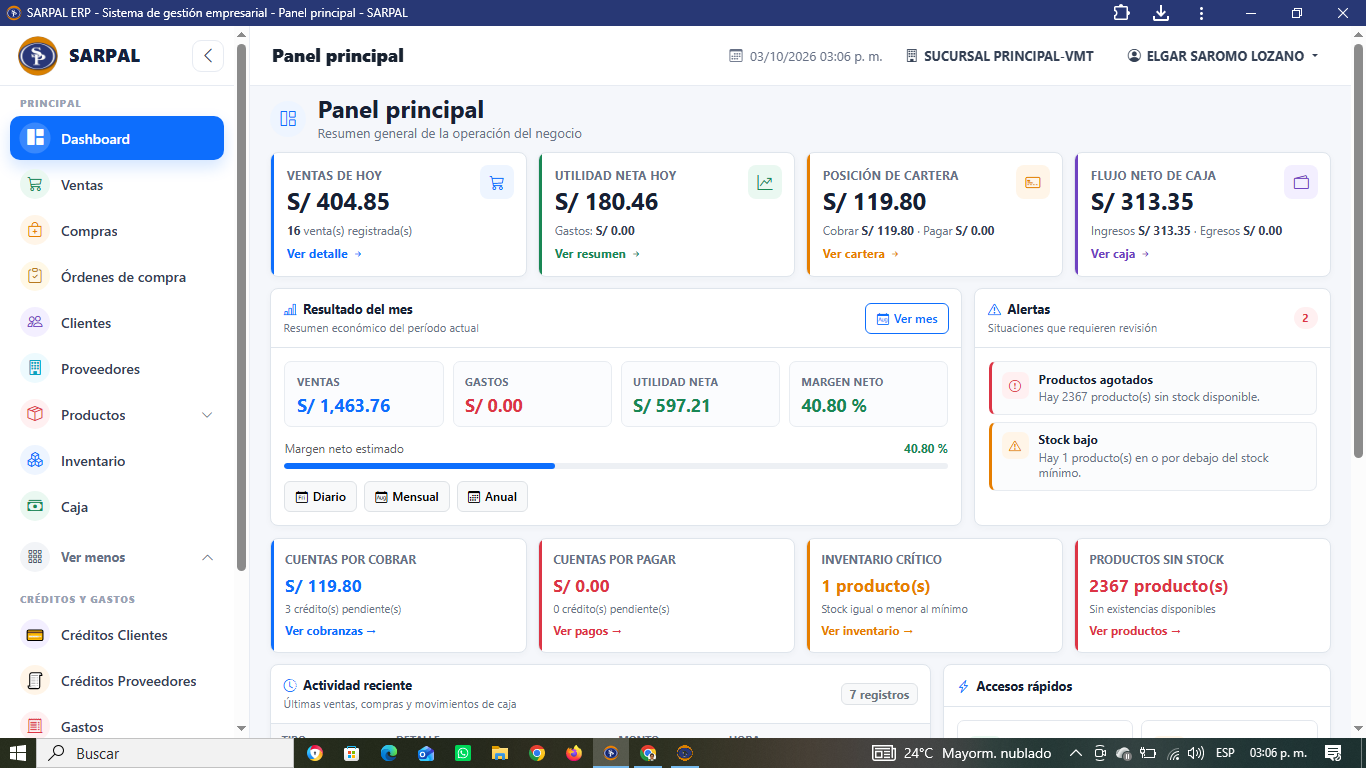Click the Stock bajo alert
The width and height of the screenshot is (1366, 768).
[1152, 456]
